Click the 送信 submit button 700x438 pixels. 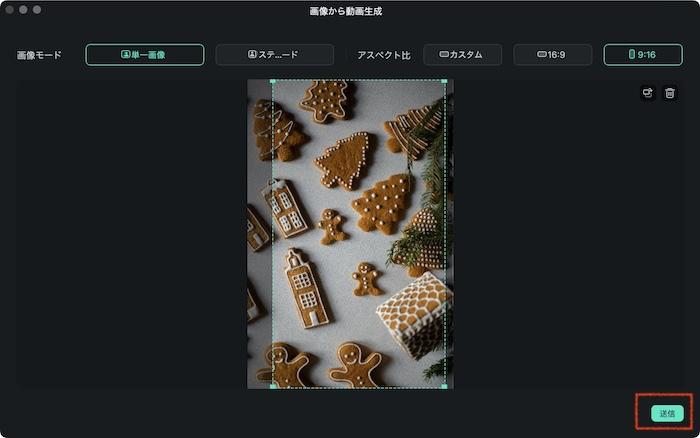(667, 413)
